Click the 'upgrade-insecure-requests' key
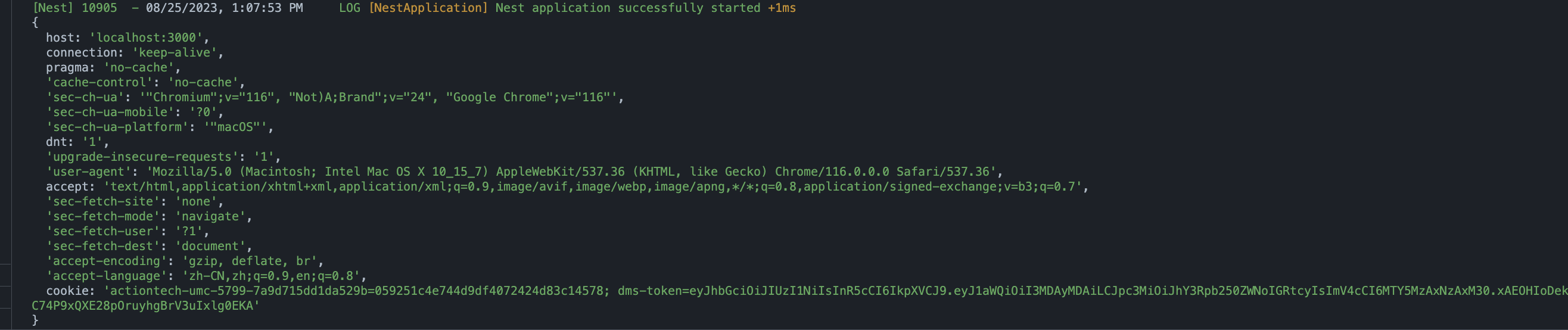Image resolution: width=1568 pixels, height=330 pixels. pyautogui.click(x=142, y=157)
